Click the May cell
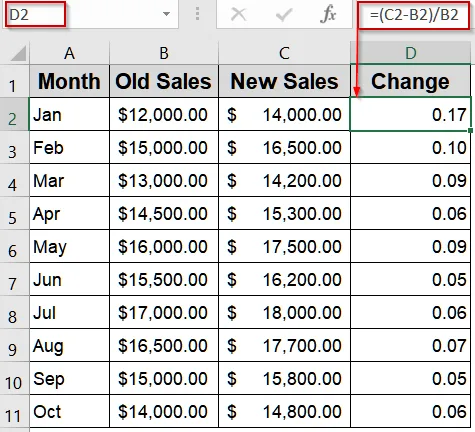This screenshot has width=475, height=432. 69,246
